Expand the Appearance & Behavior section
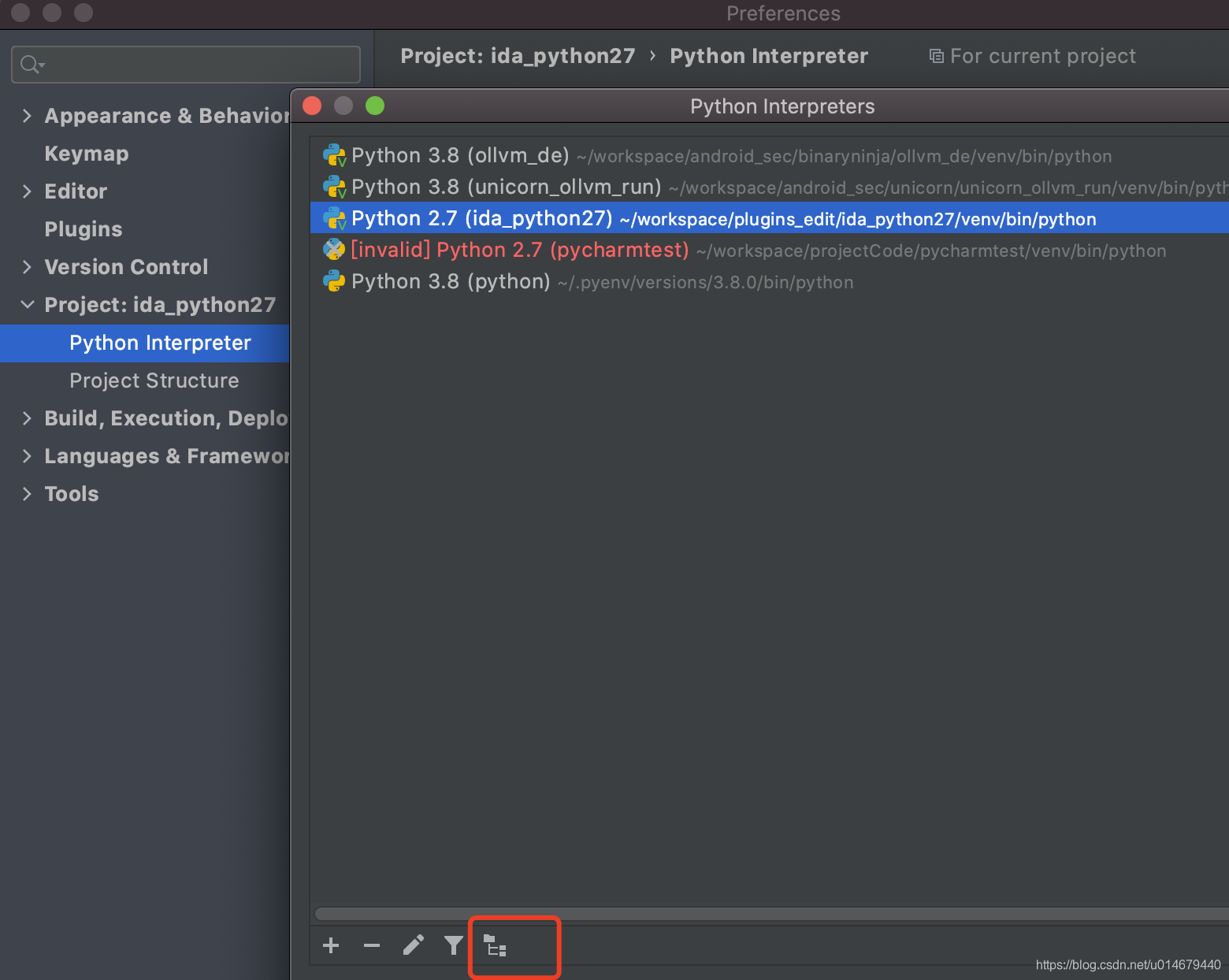The height and width of the screenshot is (980, 1229). point(27,116)
